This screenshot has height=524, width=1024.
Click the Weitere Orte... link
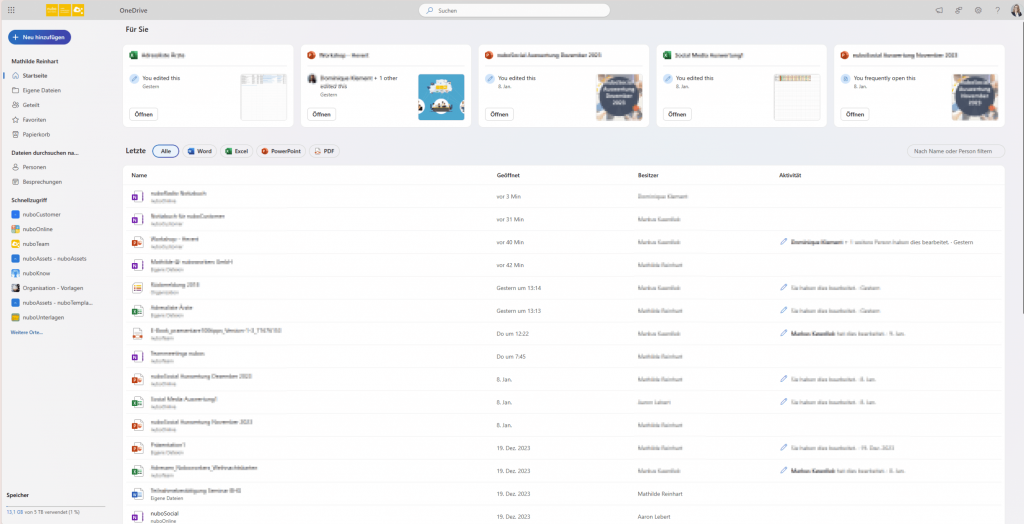[27, 333]
